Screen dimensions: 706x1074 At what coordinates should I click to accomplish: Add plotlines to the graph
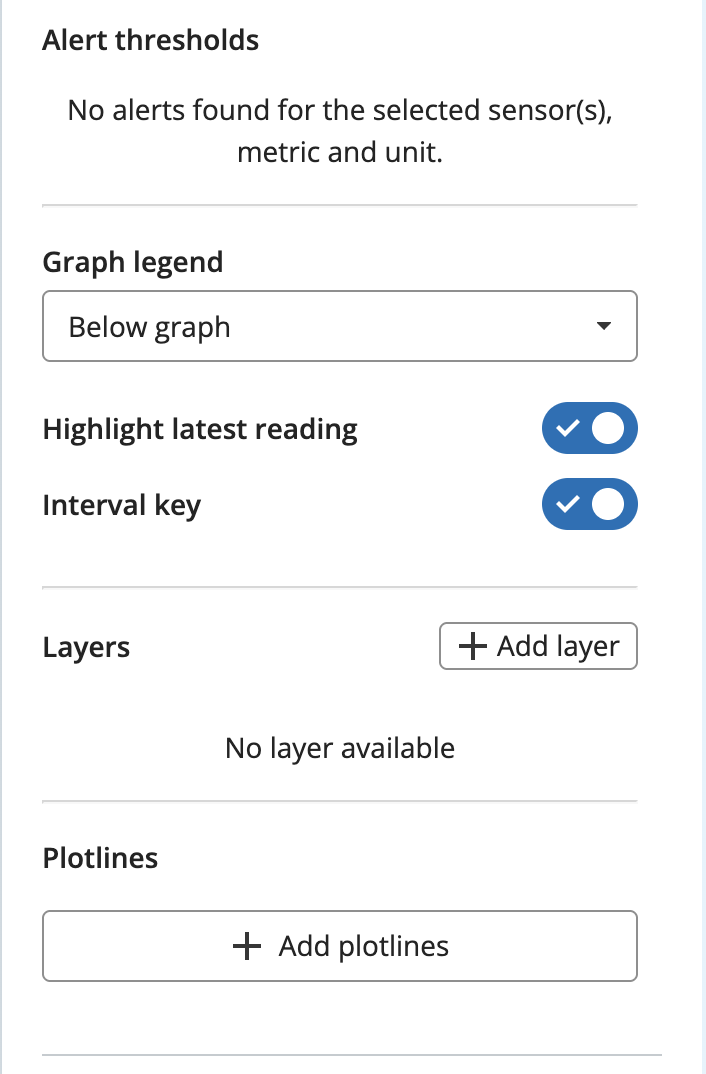(340, 946)
